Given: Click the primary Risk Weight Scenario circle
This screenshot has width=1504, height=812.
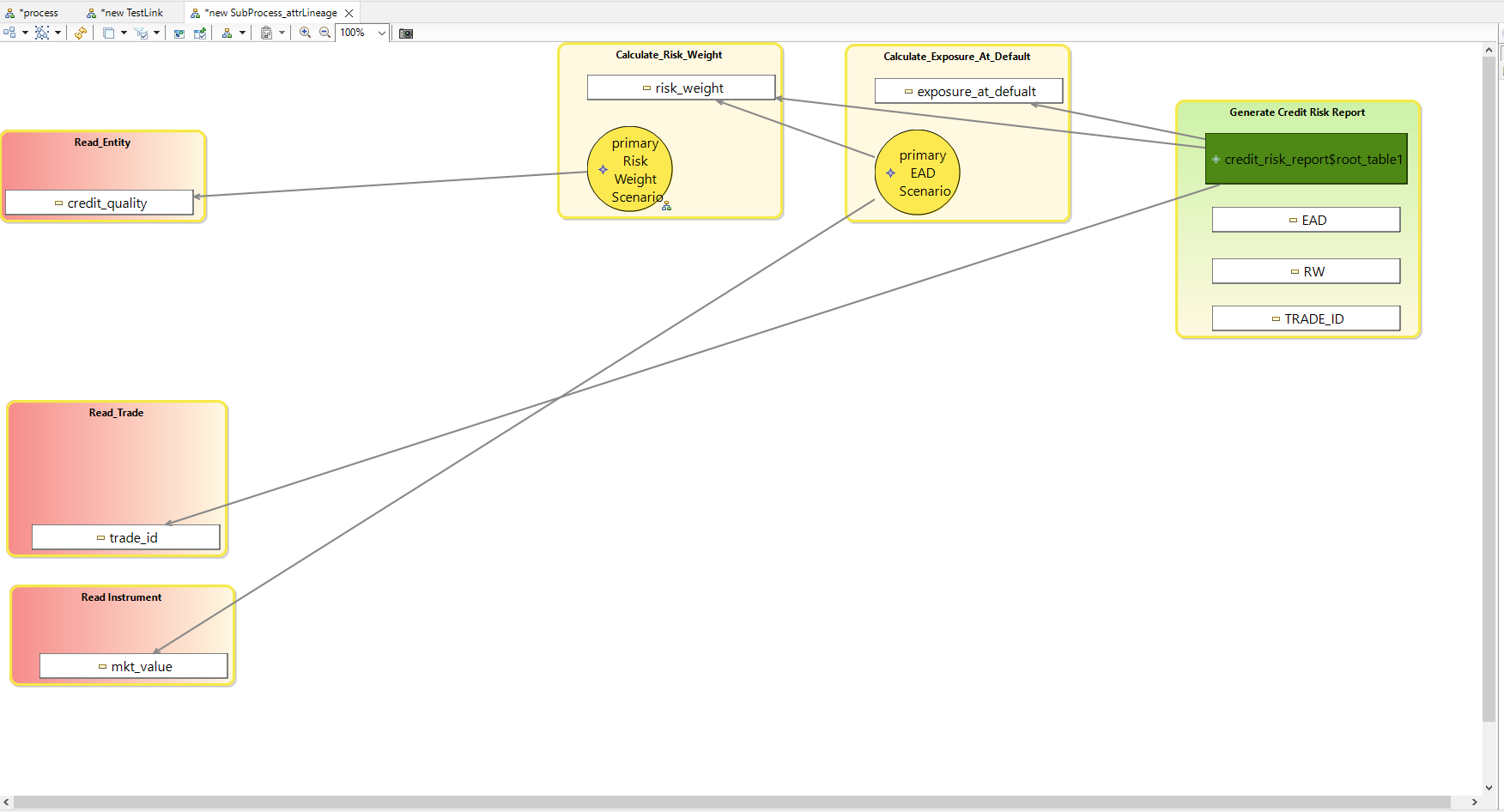Looking at the screenshot, I should 630,169.
